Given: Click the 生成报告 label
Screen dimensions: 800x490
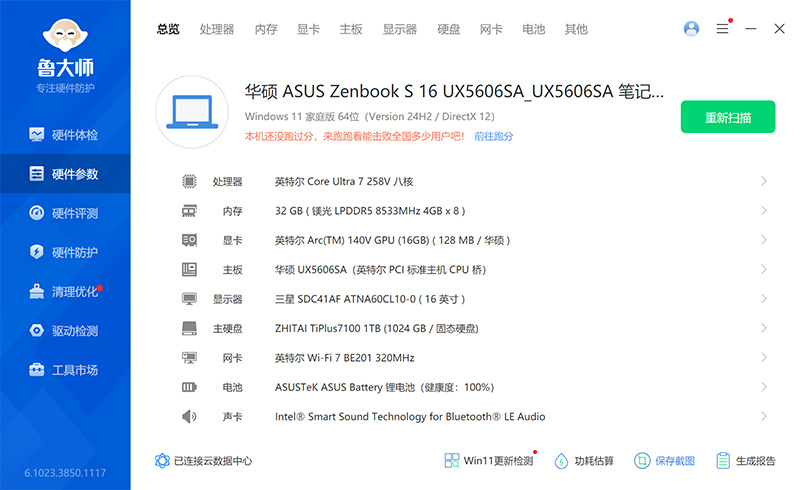Looking at the screenshot, I should click(756, 461).
